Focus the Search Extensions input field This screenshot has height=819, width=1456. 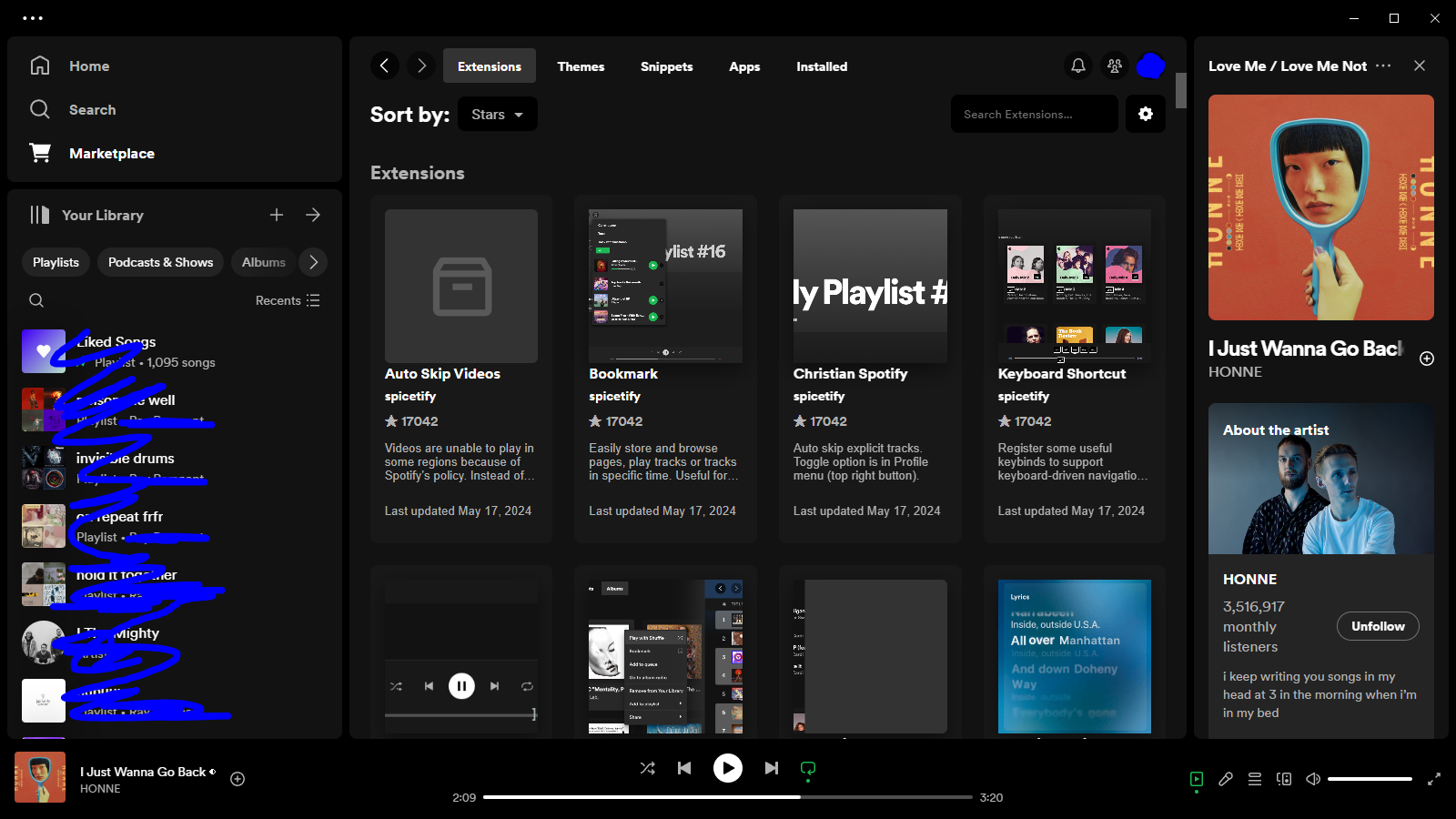pyautogui.click(x=1034, y=115)
